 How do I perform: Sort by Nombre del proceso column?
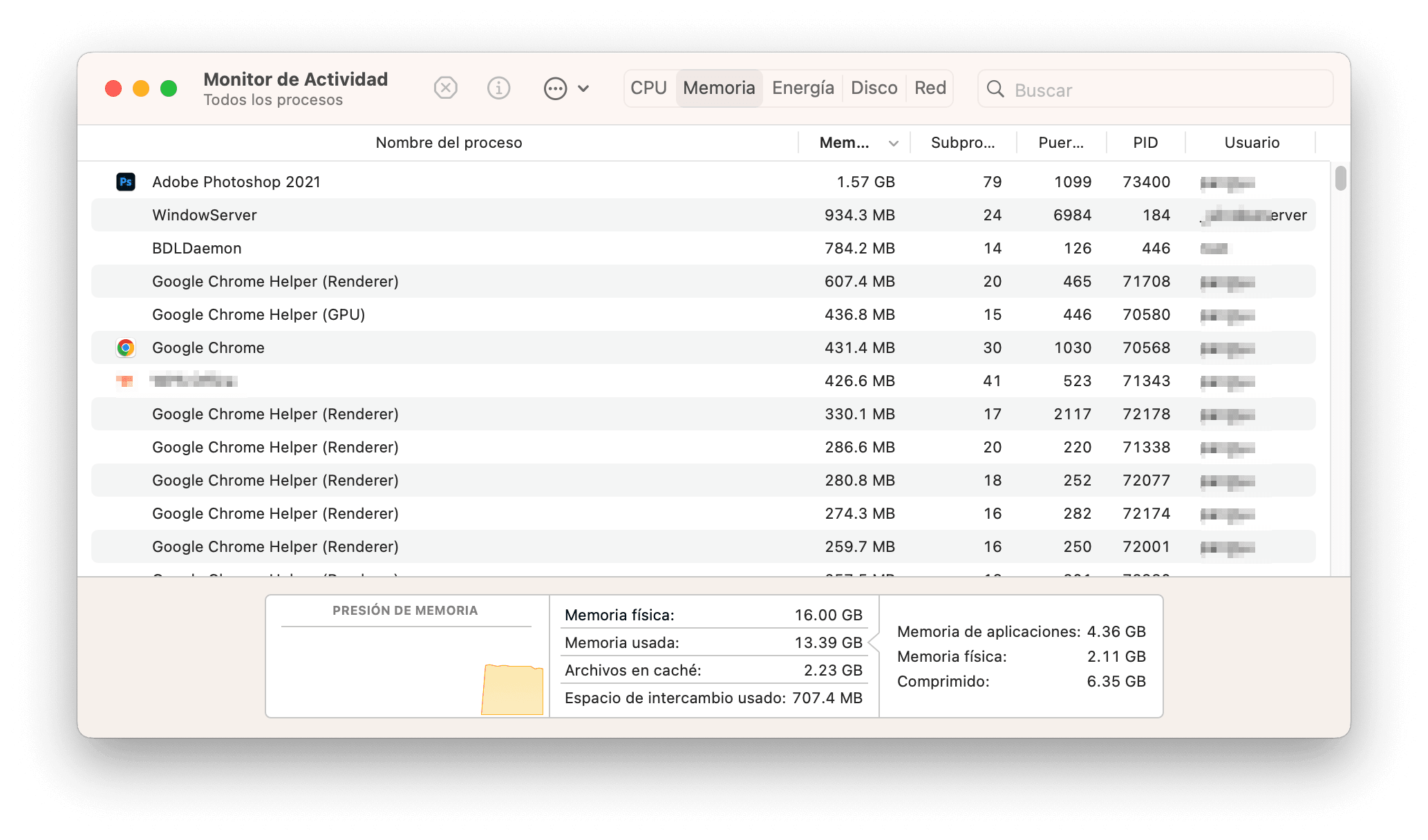click(x=449, y=142)
